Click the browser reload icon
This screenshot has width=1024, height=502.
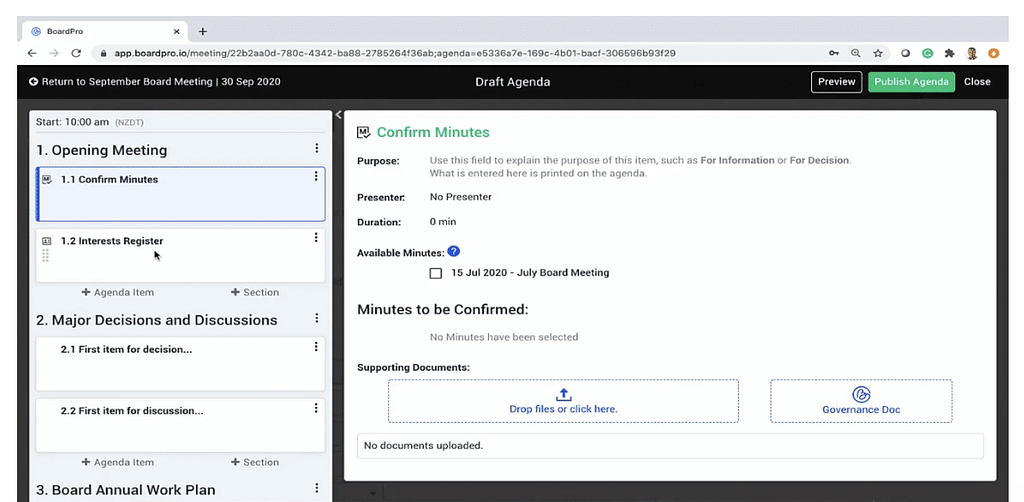click(76, 53)
